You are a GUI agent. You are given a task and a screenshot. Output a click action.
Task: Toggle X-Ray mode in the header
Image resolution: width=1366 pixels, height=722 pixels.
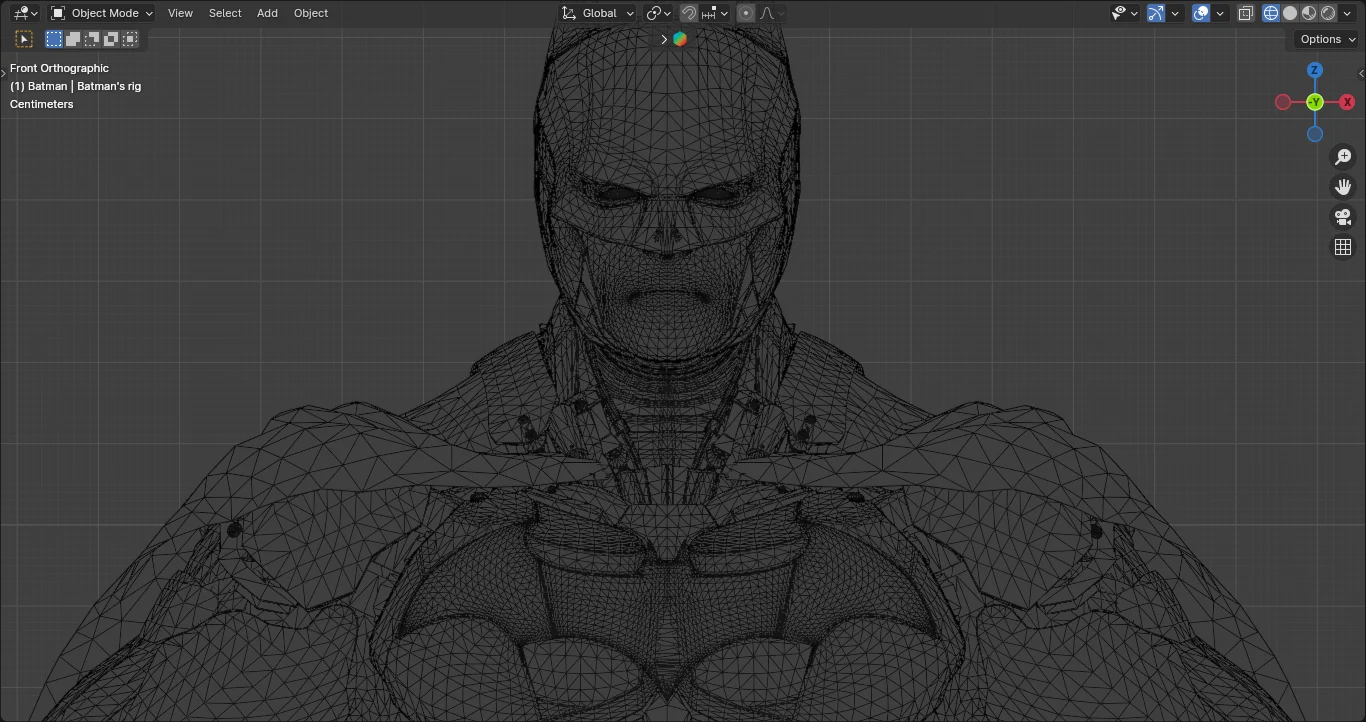(x=1245, y=12)
